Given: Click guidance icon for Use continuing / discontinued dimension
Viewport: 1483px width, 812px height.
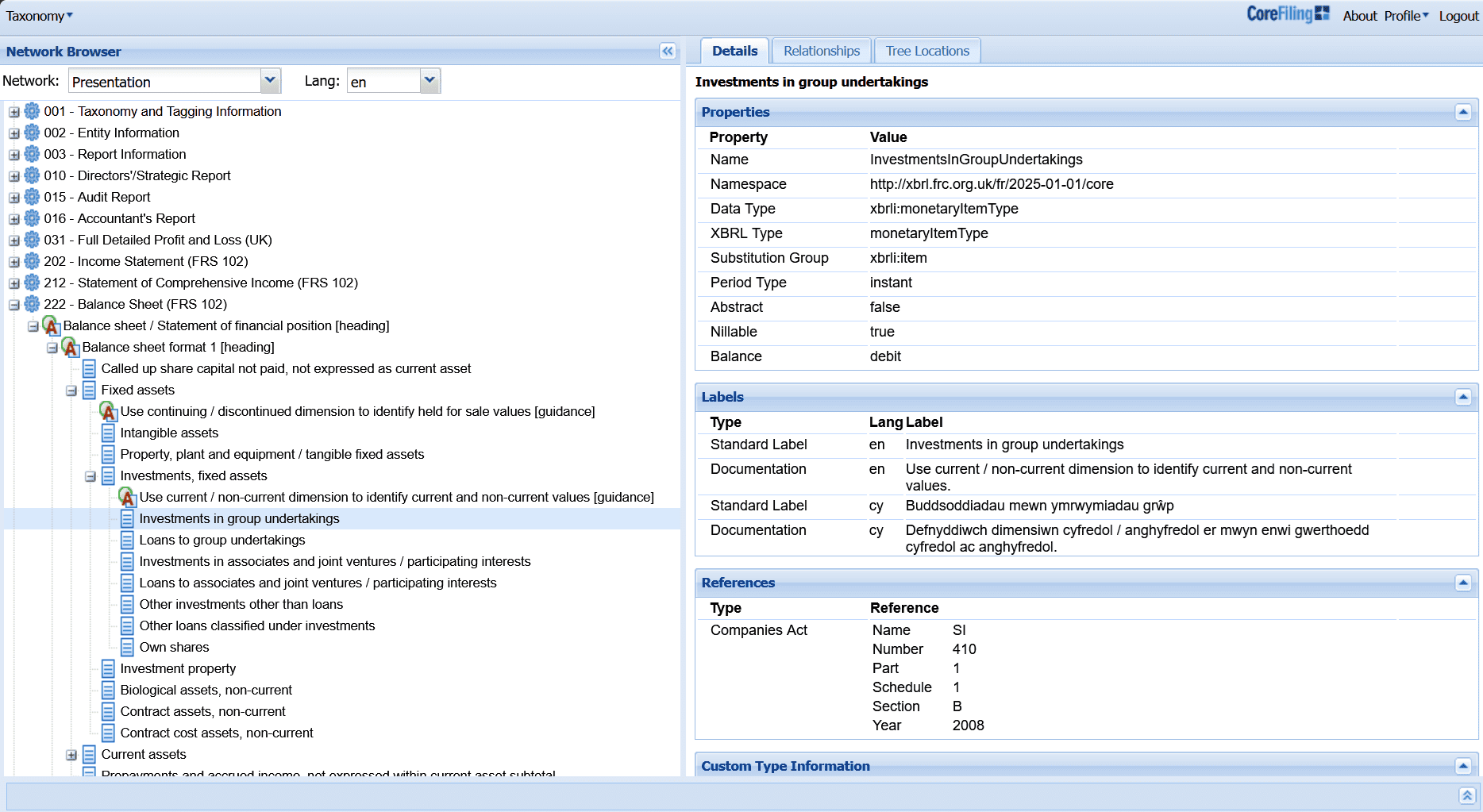Looking at the screenshot, I should (x=108, y=411).
